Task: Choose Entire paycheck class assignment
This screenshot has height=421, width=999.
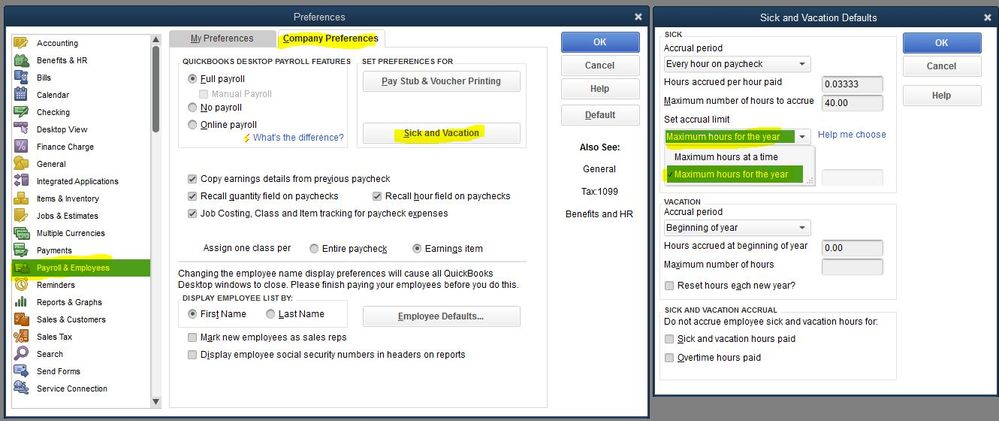Action: pos(314,248)
